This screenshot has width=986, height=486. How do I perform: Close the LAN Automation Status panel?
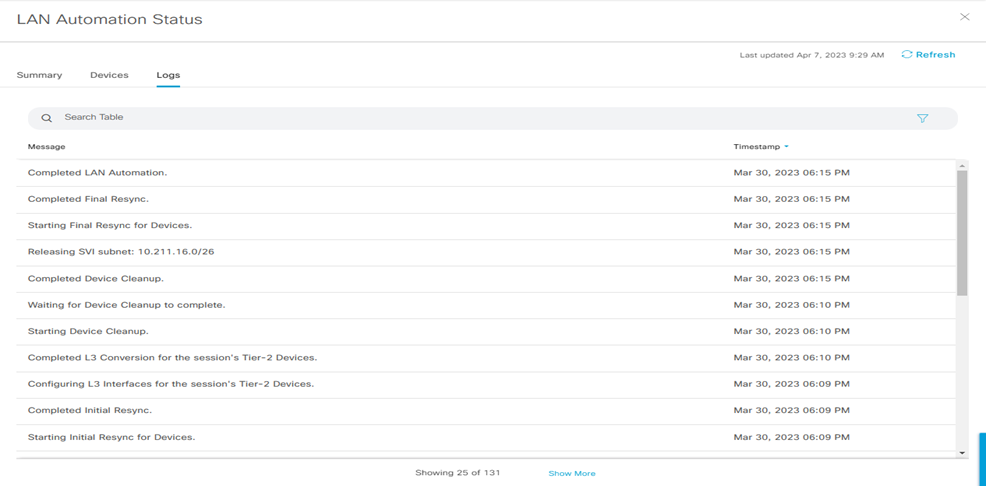coord(964,17)
